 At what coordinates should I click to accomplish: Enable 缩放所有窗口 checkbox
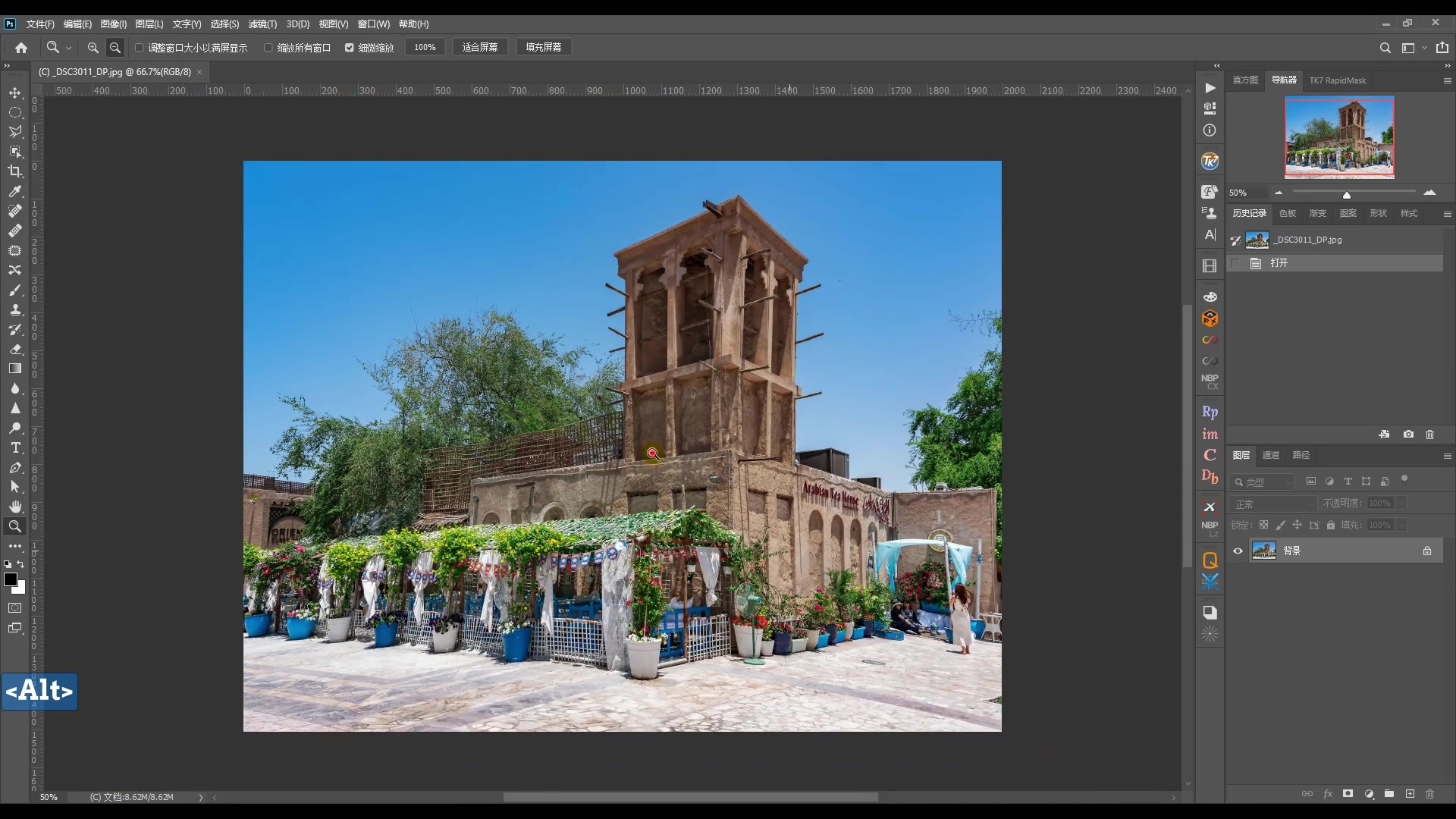coord(268,48)
